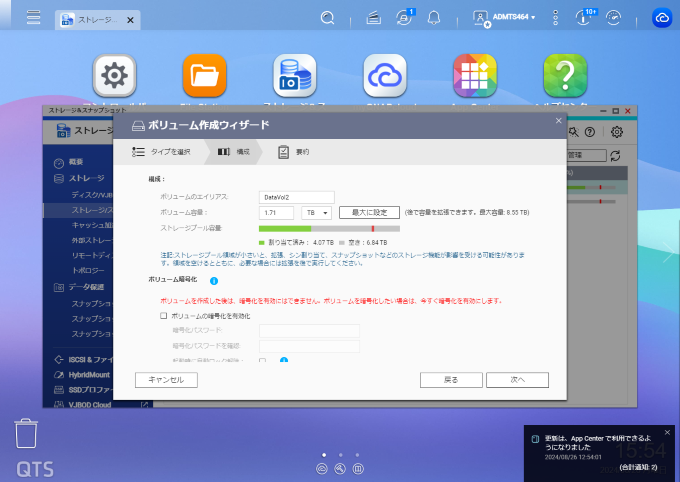Click the first circular icon at bottom dock
This screenshot has height=482, width=680.
pos(322,469)
